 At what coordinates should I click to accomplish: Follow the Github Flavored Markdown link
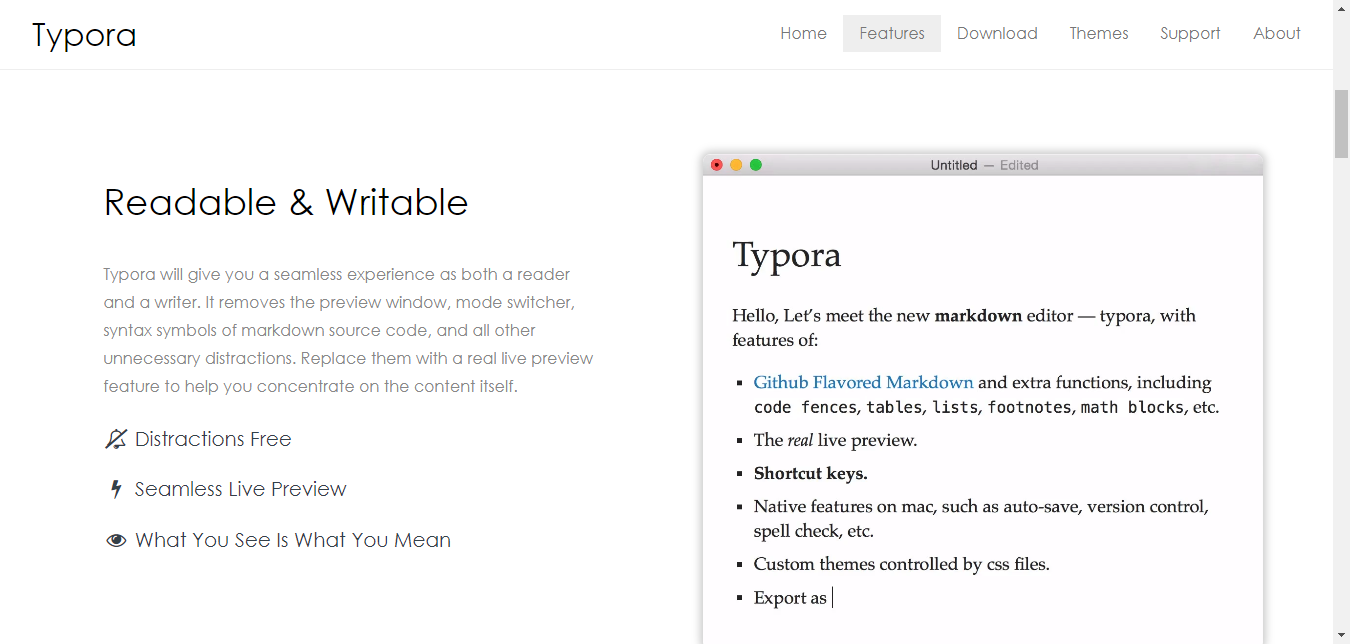(863, 382)
